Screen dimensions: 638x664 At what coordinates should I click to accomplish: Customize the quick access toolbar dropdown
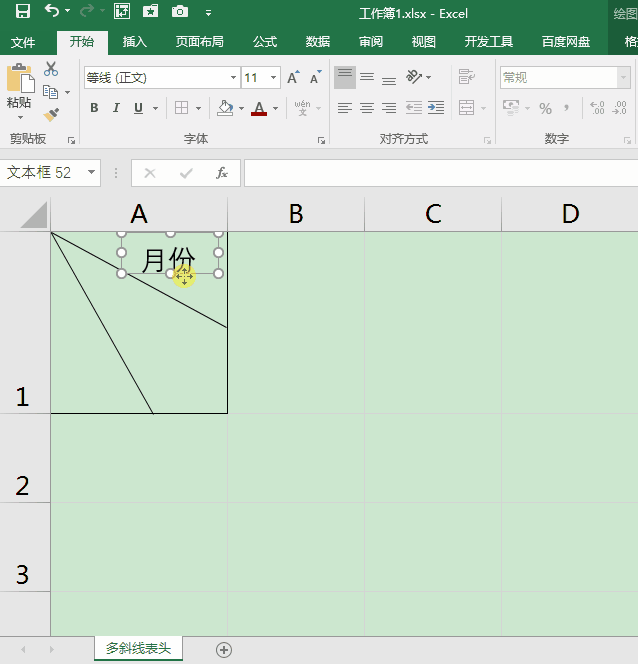tap(208, 13)
